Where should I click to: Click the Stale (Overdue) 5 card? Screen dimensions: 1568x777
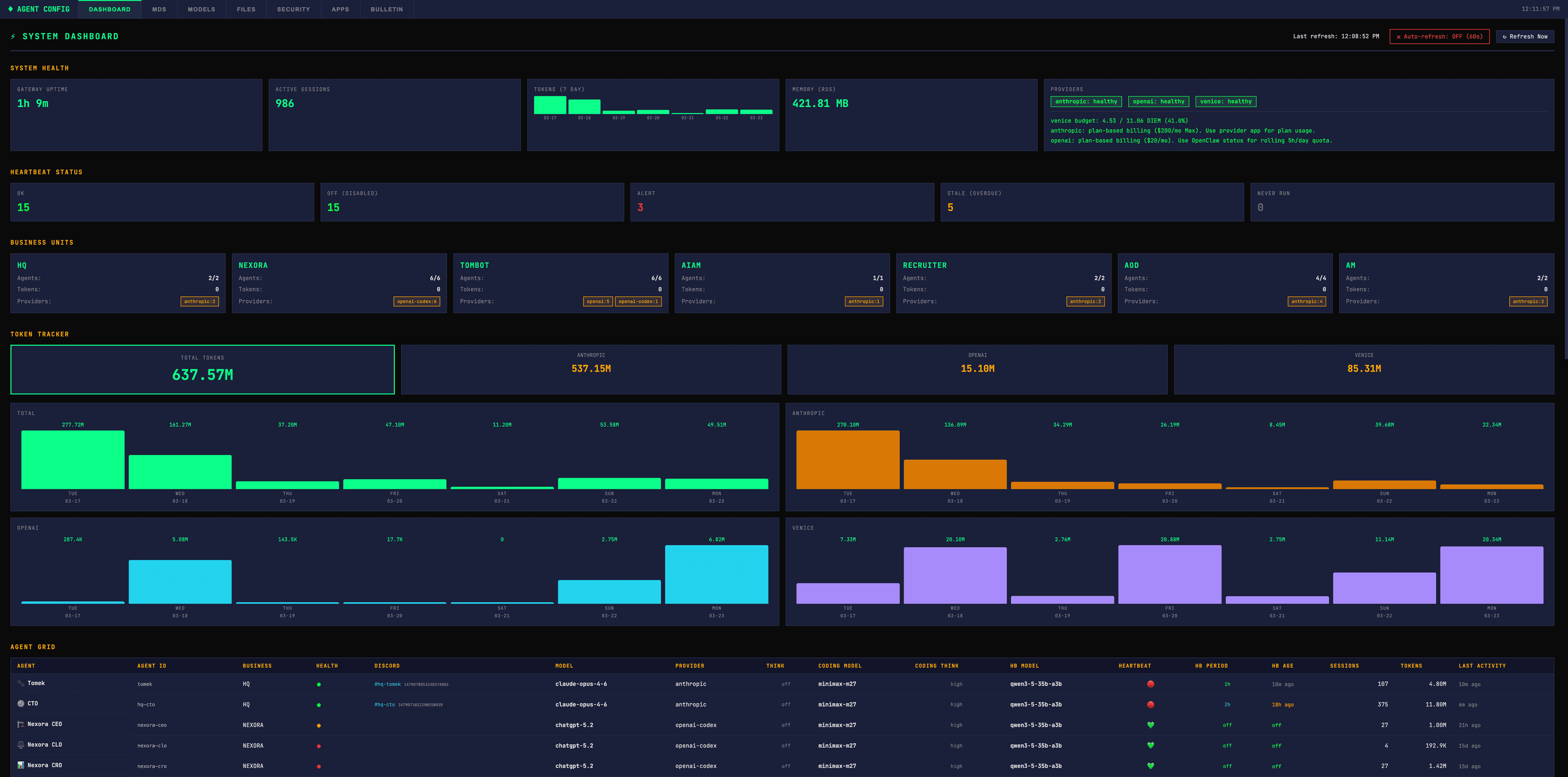tap(1092, 202)
